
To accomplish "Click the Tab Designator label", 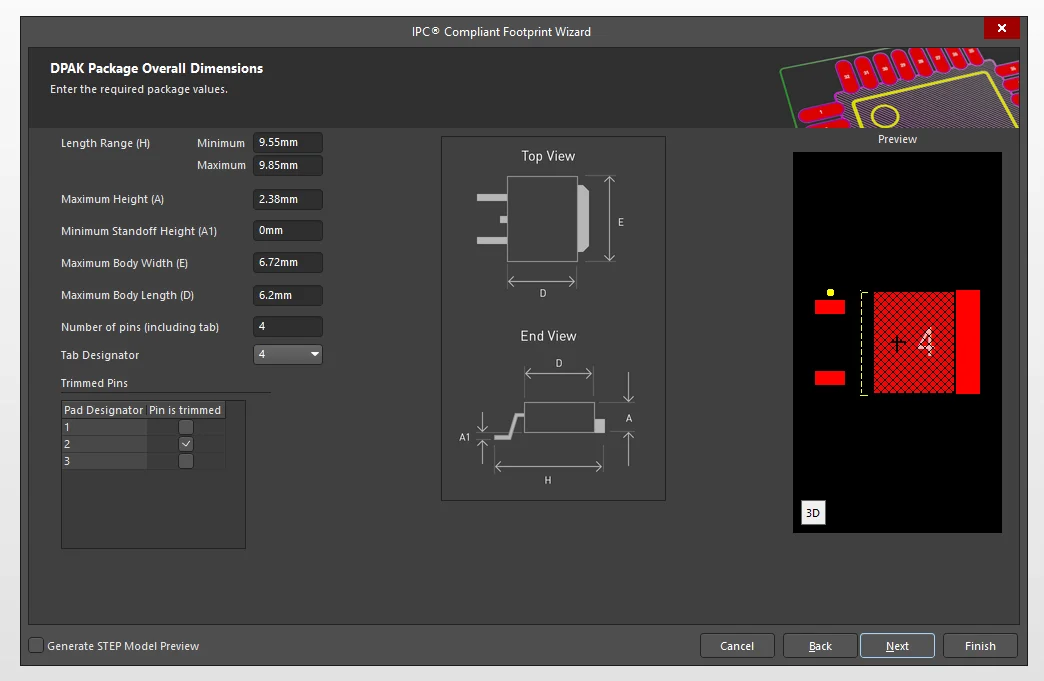I will (x=100, y=355).
